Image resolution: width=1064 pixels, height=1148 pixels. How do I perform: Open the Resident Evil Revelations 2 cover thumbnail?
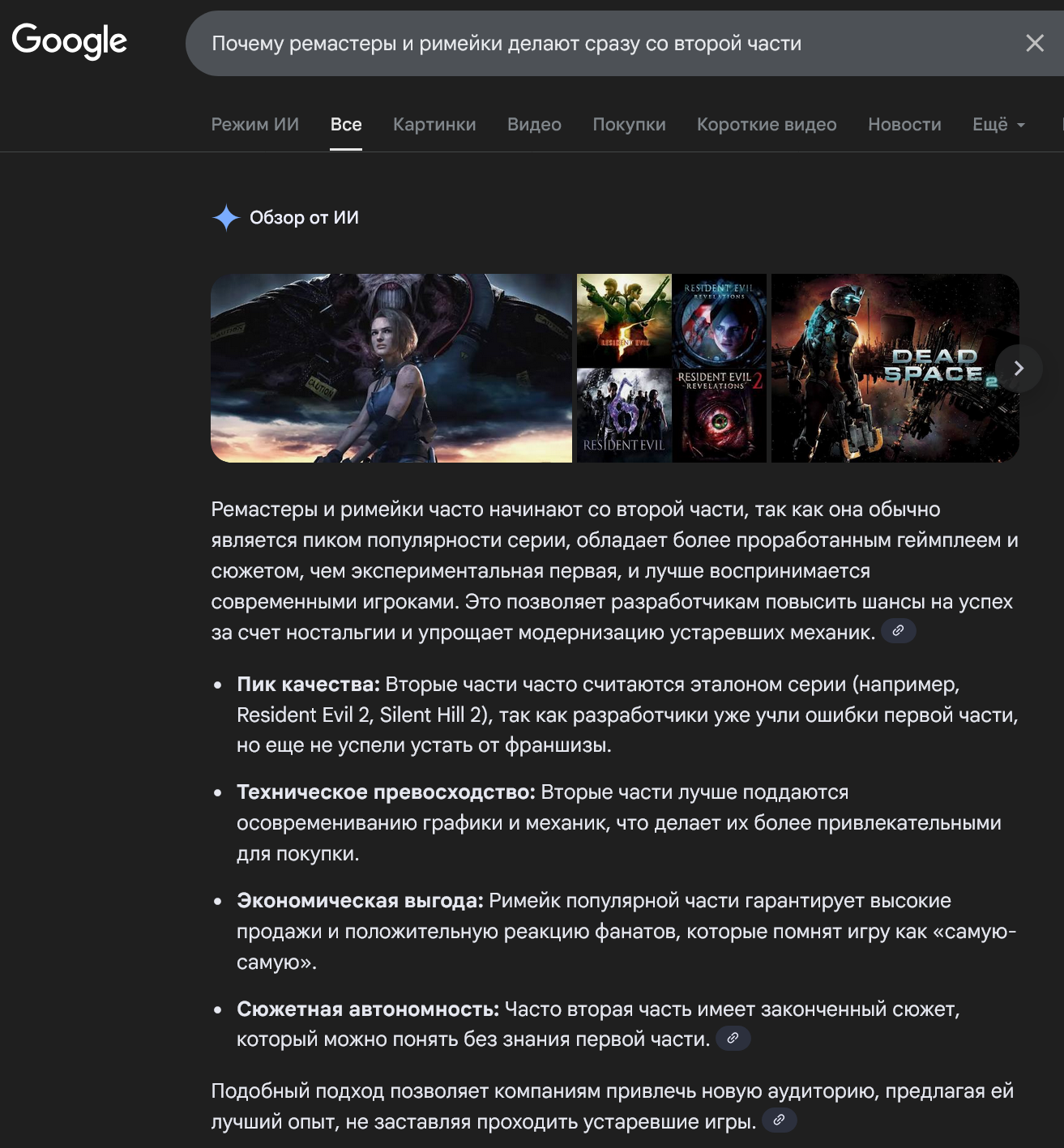[720, 416]
